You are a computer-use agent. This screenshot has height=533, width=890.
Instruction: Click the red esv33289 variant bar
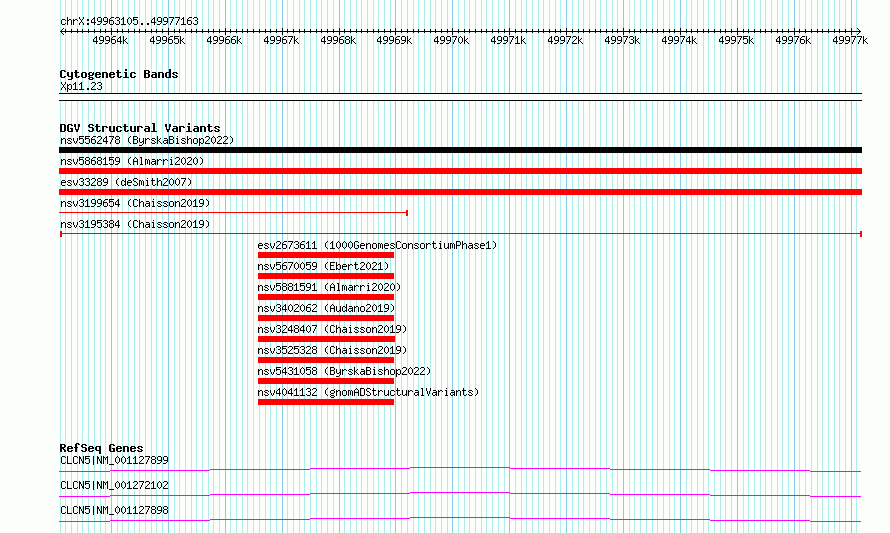460,192
